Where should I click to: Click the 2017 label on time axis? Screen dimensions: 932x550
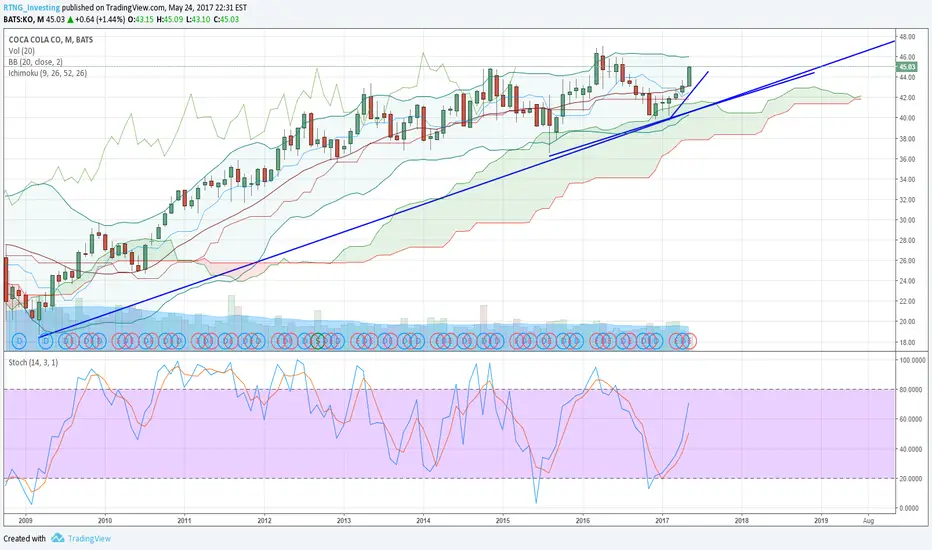coord(662,521)
